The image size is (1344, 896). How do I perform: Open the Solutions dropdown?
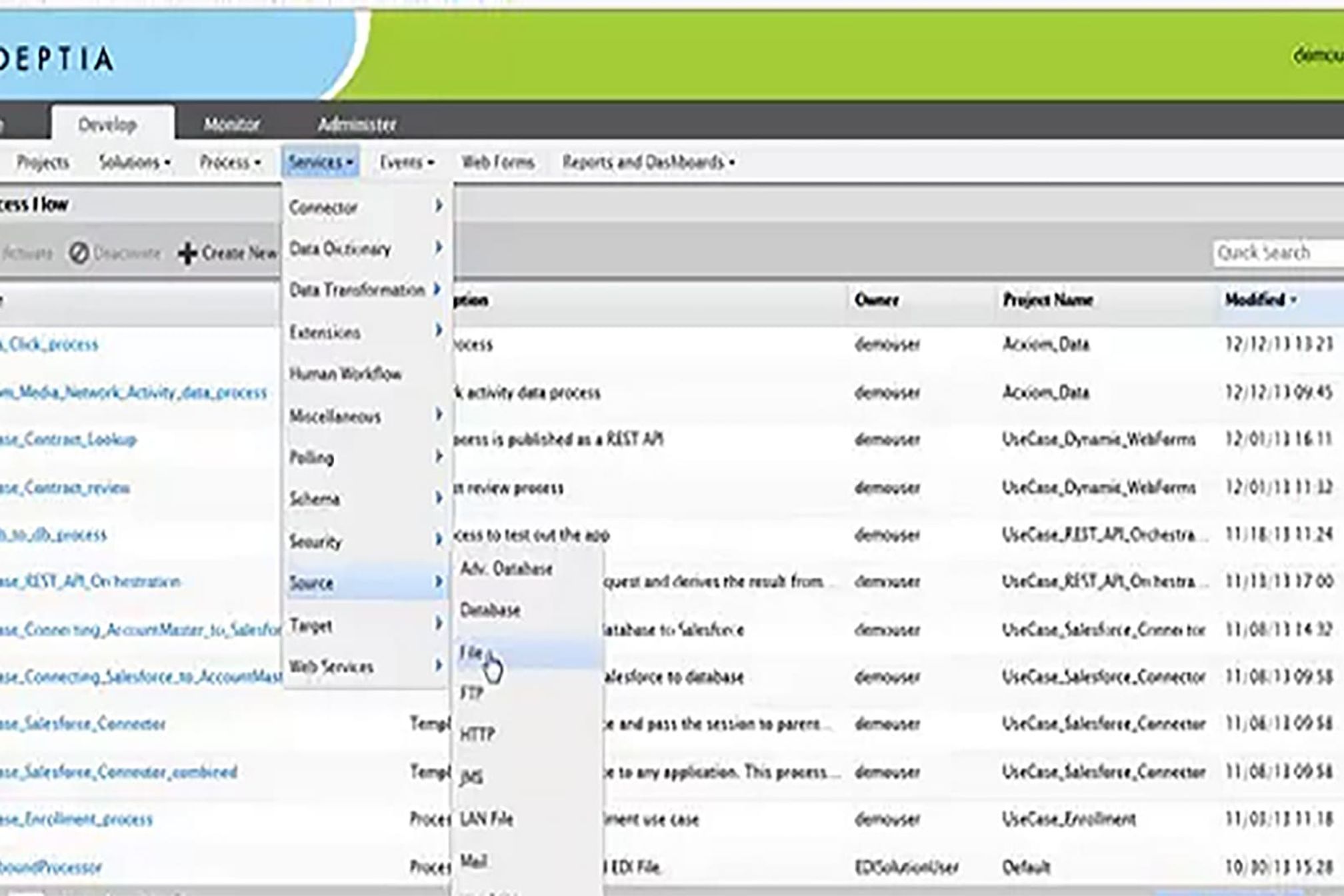[134, 162]
